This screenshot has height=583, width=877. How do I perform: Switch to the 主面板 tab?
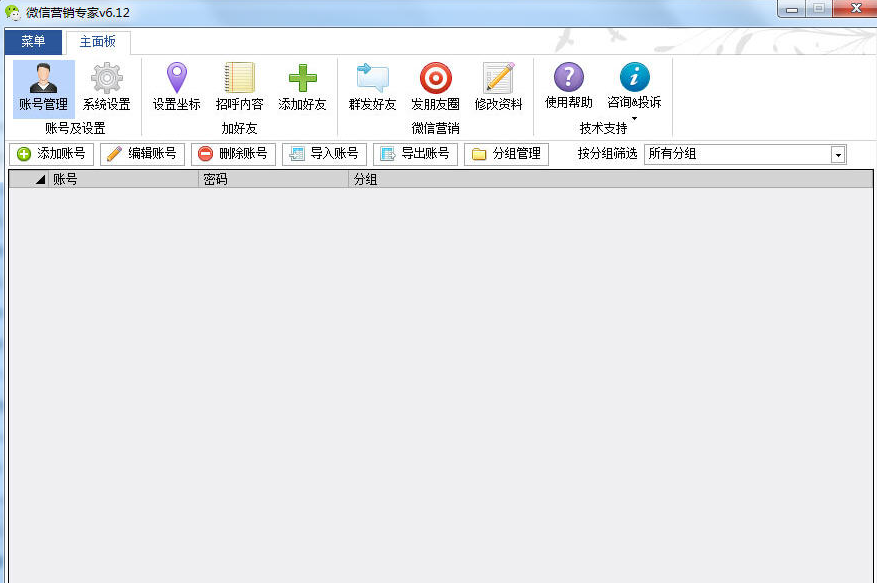[98, 42]
